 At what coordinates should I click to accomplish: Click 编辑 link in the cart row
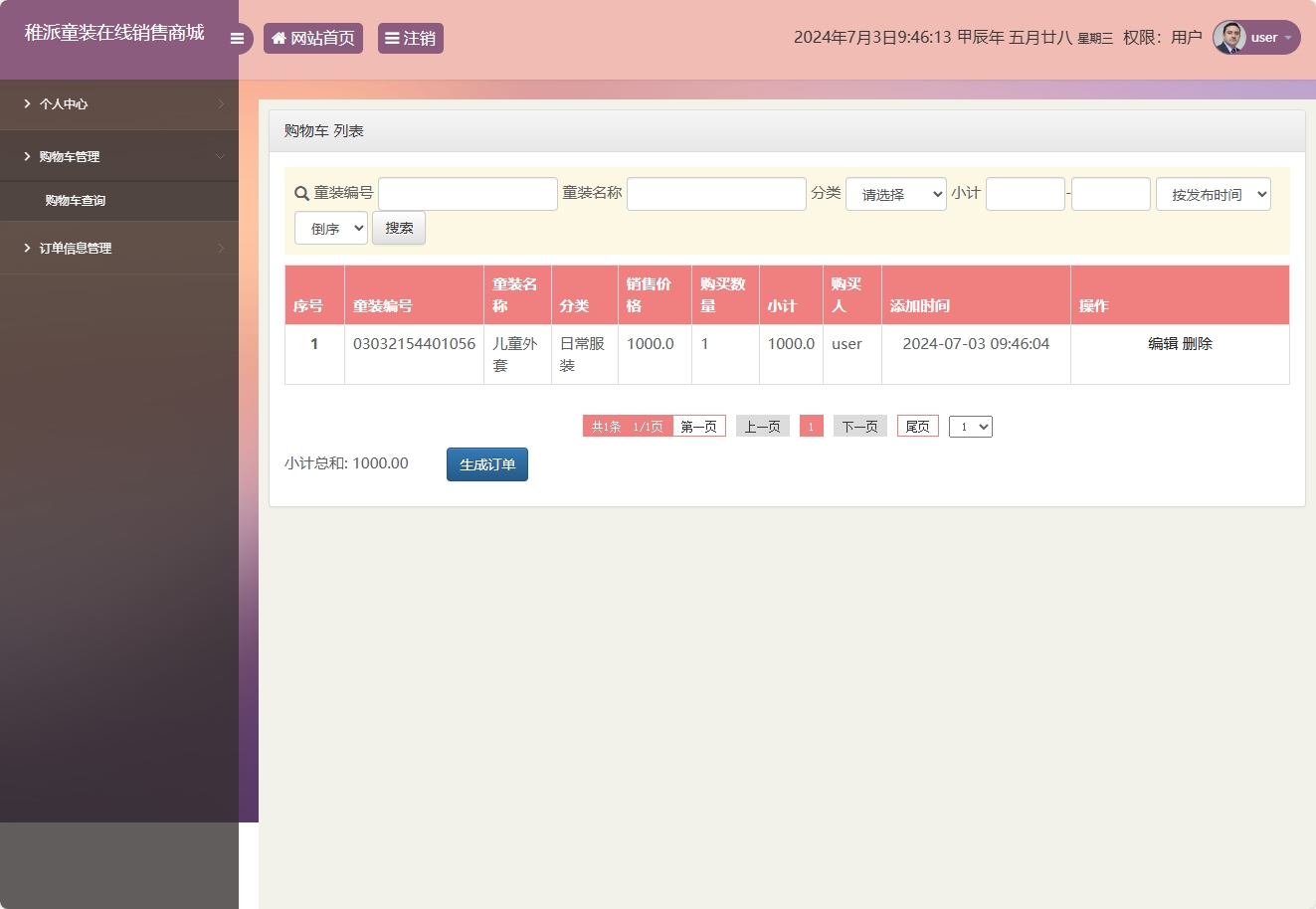coord(1162,344)
